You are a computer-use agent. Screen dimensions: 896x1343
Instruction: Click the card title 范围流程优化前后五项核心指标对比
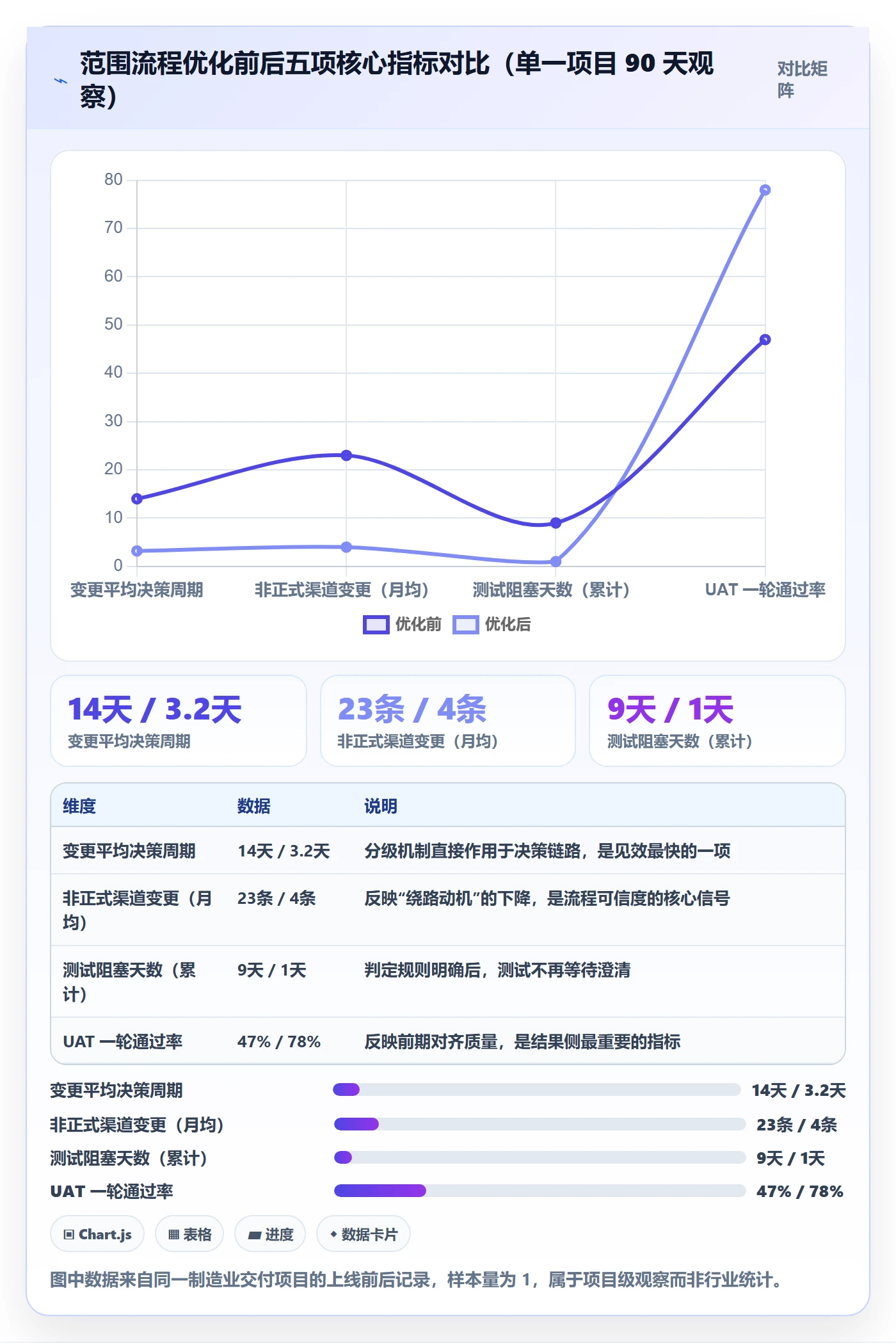point(397,80)
